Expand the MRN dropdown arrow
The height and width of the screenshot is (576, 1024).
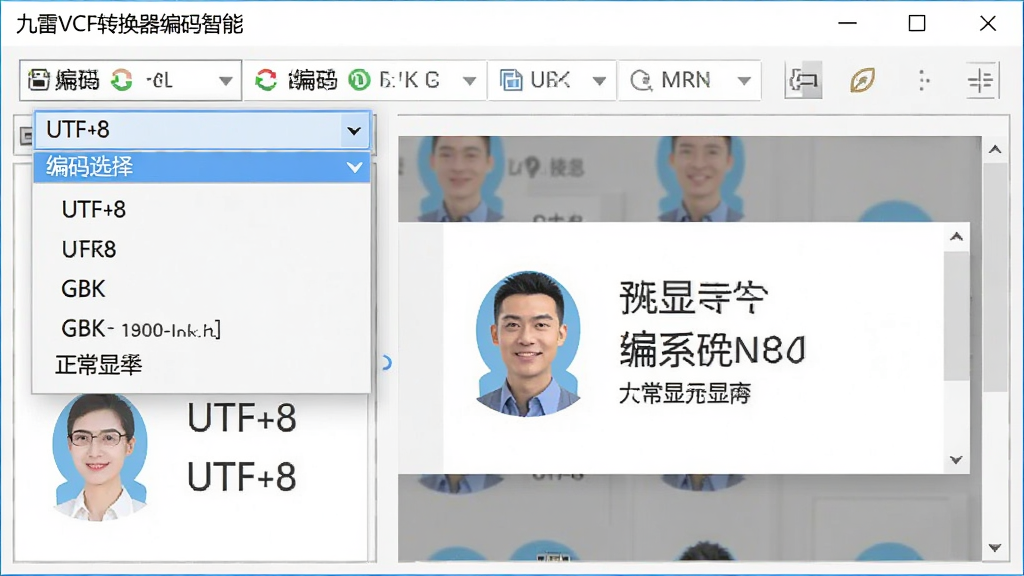(744, 81)
